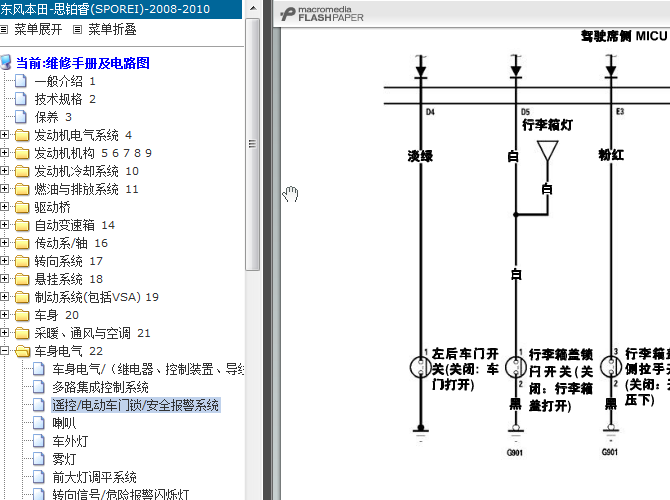Click the 驱动桥 folder icon
Image resolution: width=670 pixels, height=500 pixels.
tap(22, 207)
